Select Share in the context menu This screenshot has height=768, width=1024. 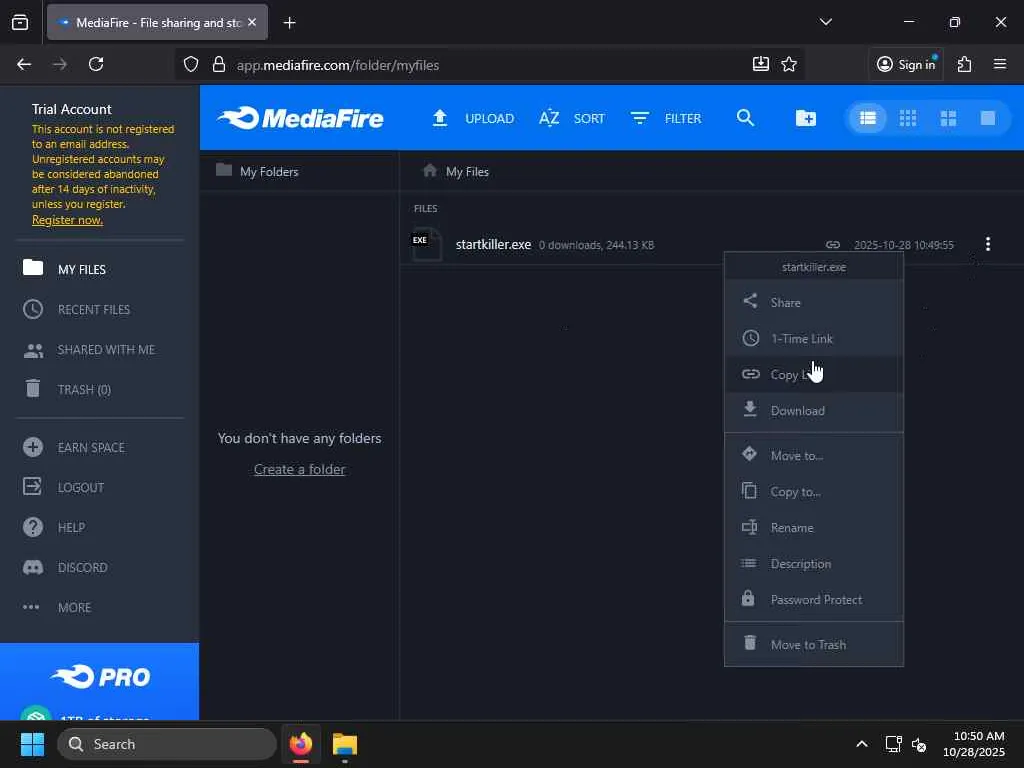[814, 302]
